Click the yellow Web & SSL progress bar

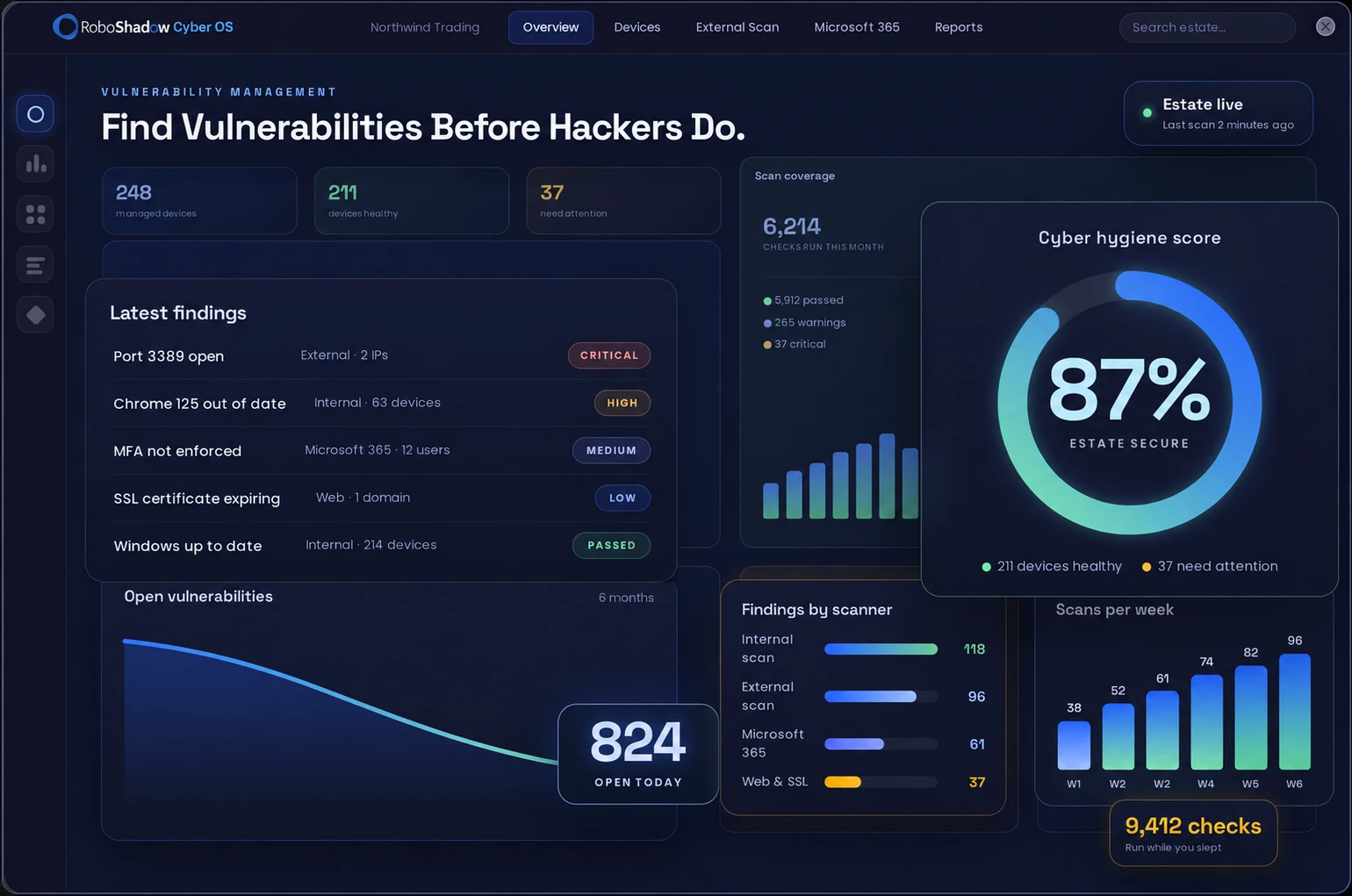pos(881,782)
